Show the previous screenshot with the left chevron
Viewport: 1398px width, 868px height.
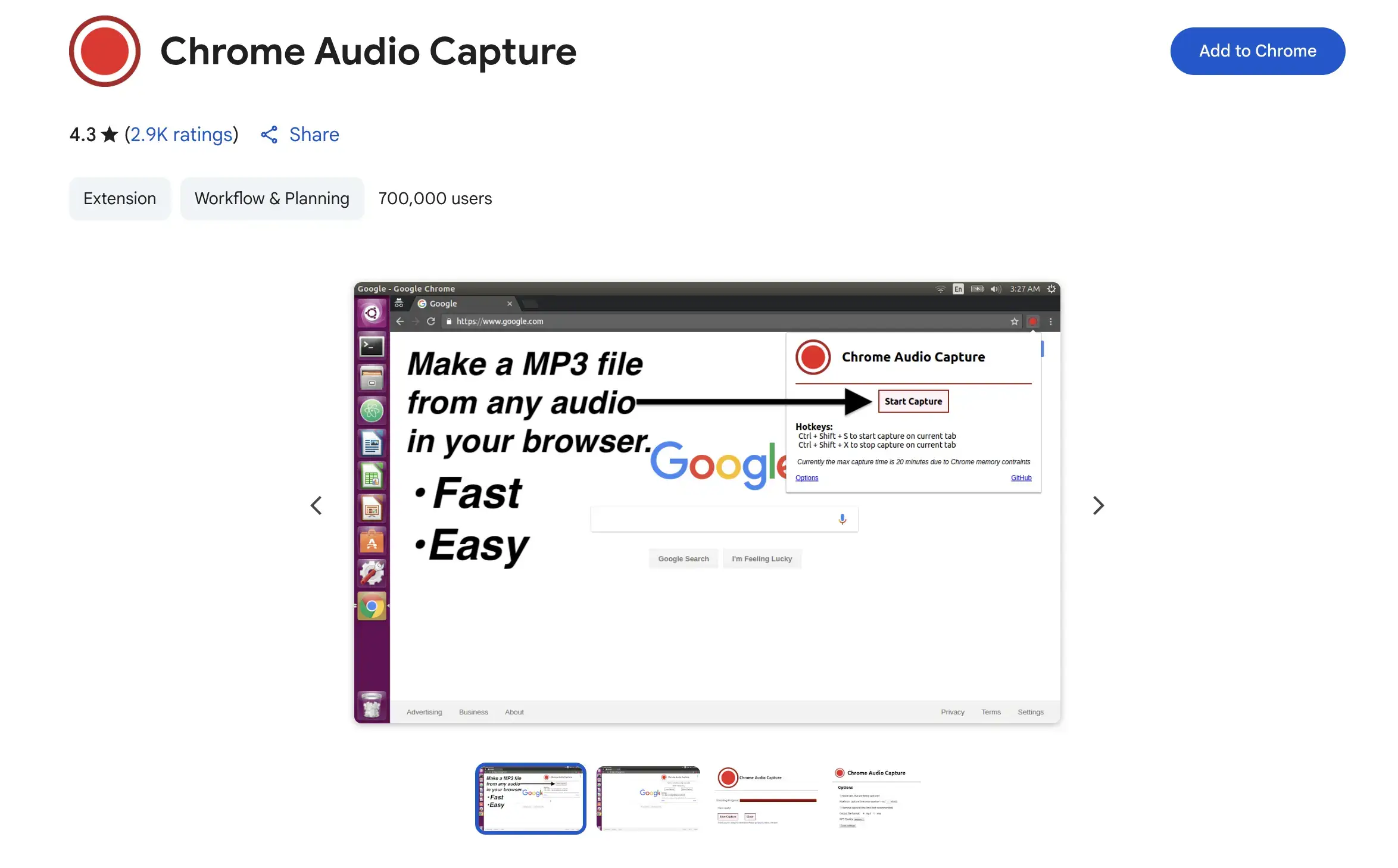(x=316, y=505)
